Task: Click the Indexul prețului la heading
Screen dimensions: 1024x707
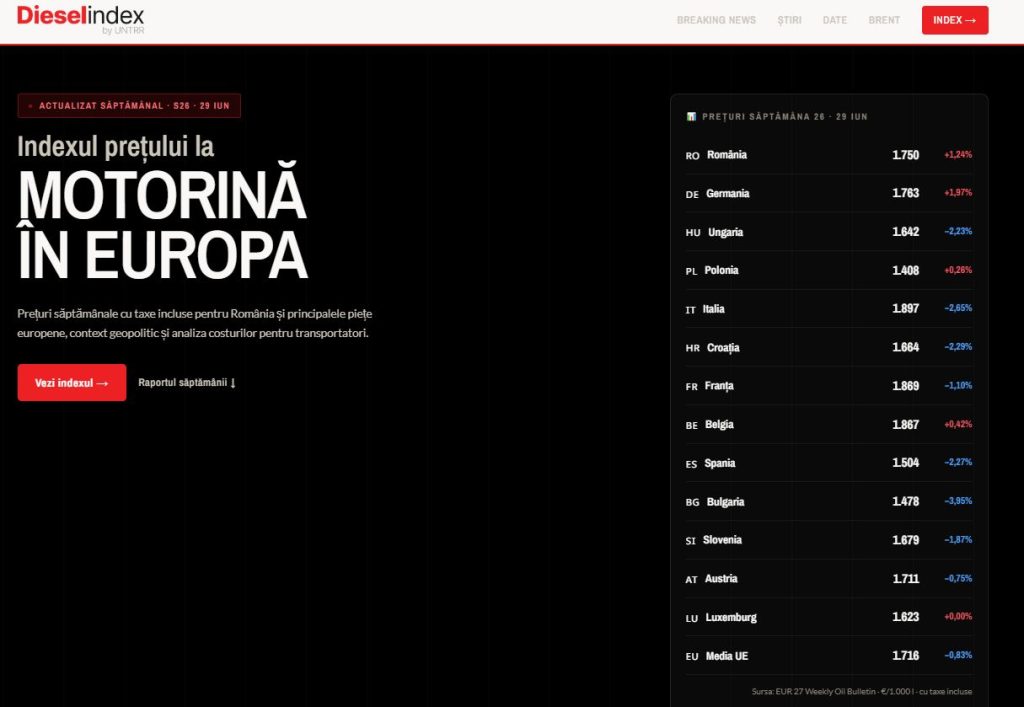Action: click(x=116, y=146)
